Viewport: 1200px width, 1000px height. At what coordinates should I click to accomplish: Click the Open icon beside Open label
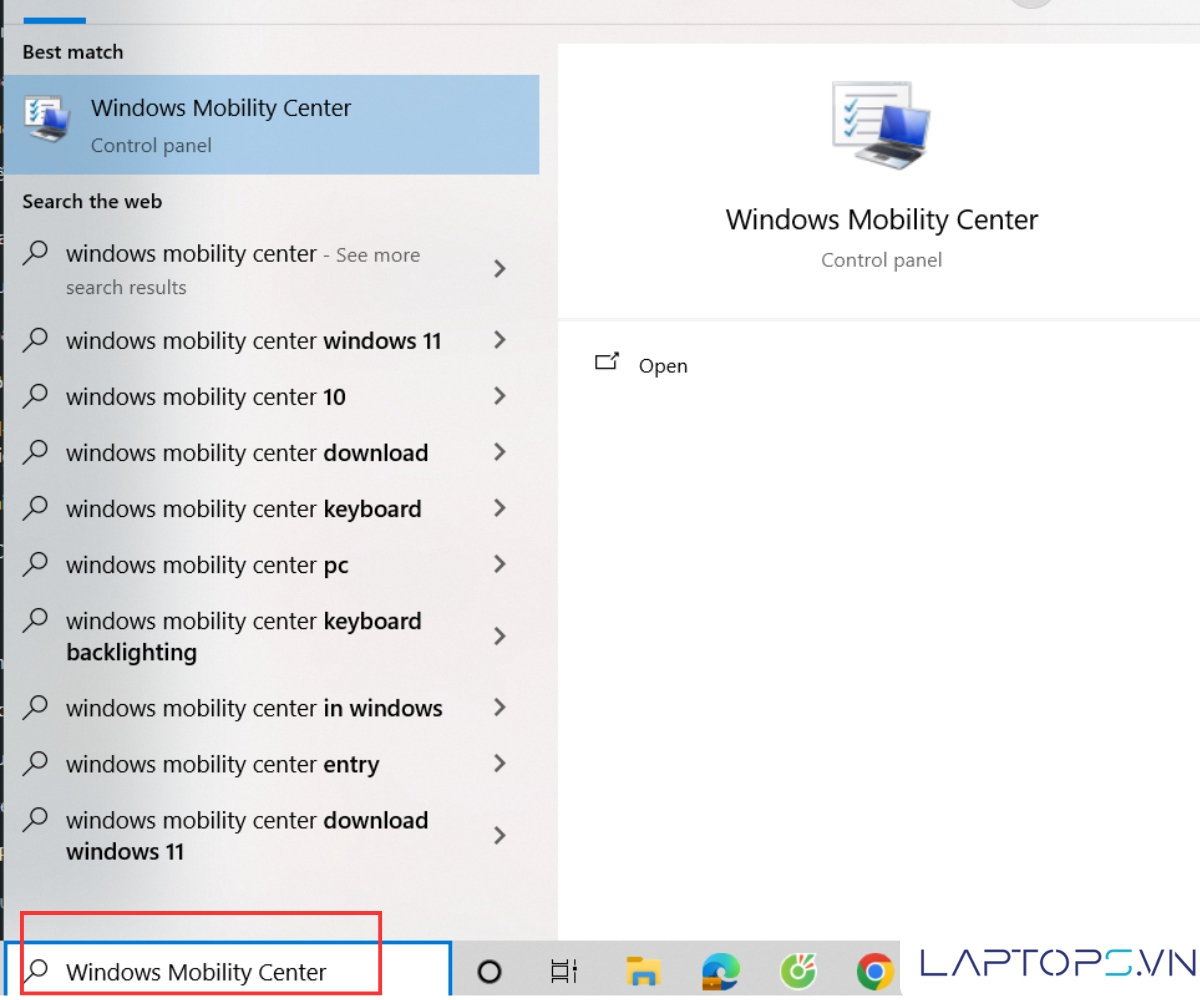tap(607, 362)
